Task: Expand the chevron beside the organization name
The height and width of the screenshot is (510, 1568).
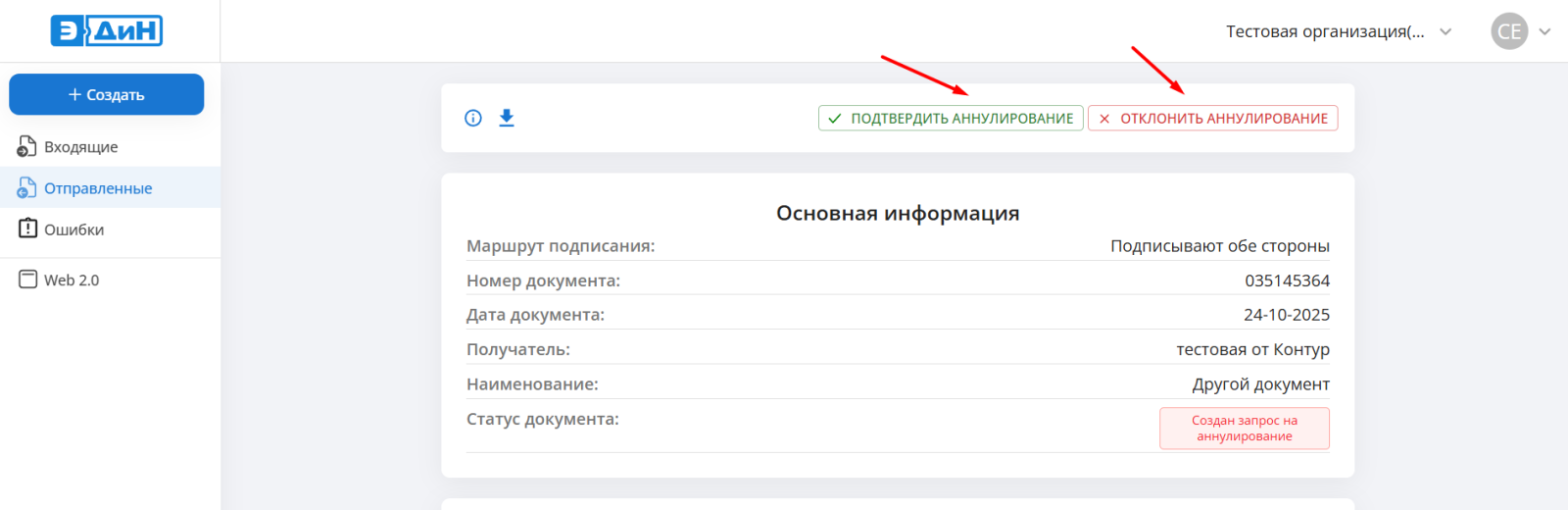Action: pyautogui.click(x=1445, y=31)
